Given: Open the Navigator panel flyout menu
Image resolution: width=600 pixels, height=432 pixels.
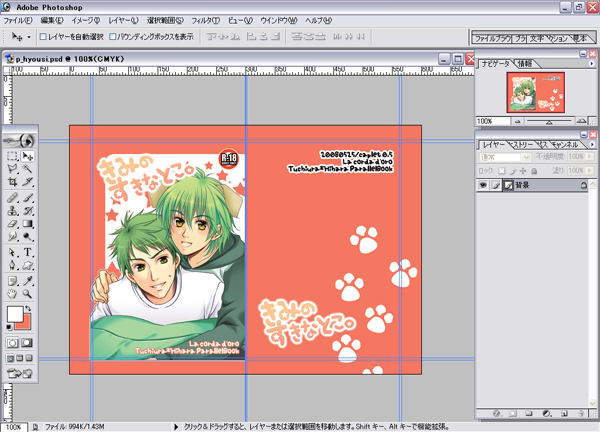Looking at the screenshot, I should (x=592, y=64).
